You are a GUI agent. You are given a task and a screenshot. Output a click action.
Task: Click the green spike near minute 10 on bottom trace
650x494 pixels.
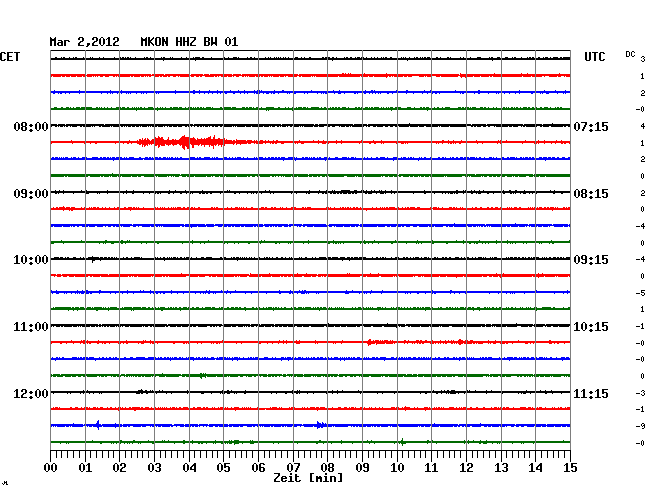tap(402, 442)
